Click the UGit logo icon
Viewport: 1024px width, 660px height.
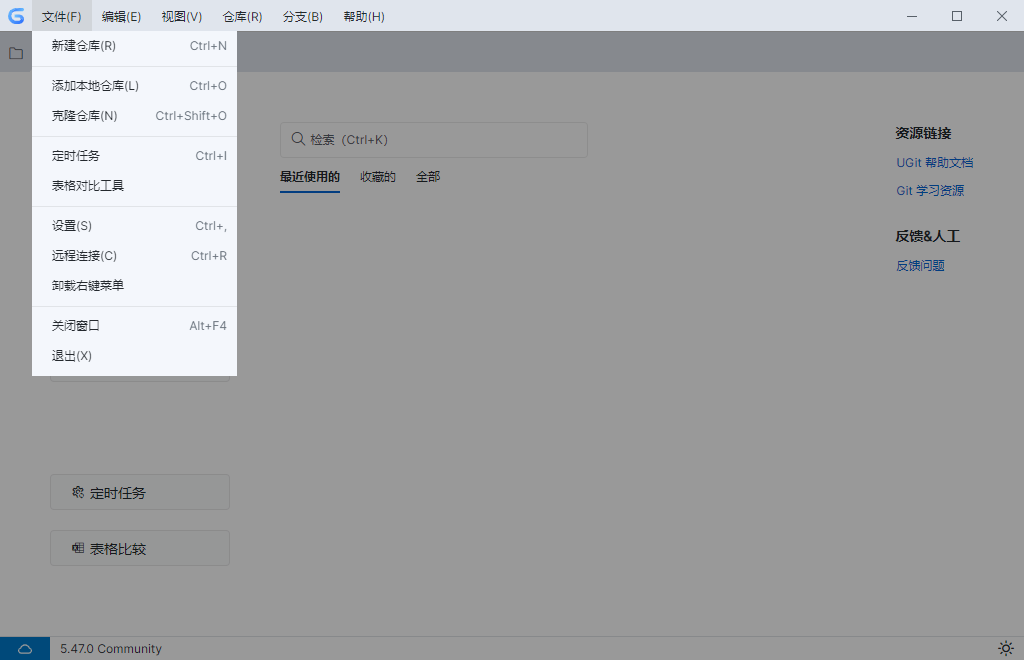click(16, 16)
